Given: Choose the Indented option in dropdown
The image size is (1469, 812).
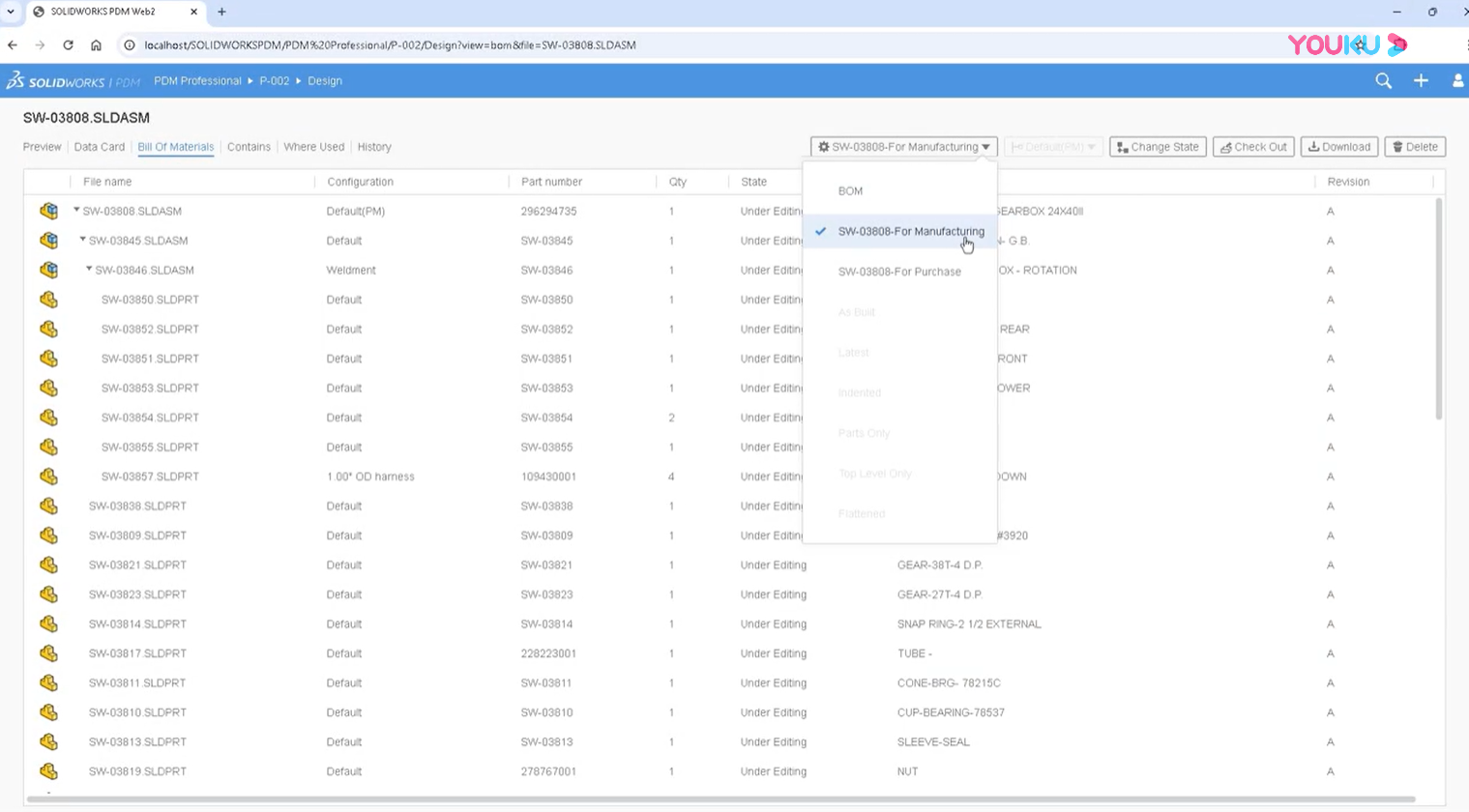Looking at the screenshot, I should click(x=899, y=392).
